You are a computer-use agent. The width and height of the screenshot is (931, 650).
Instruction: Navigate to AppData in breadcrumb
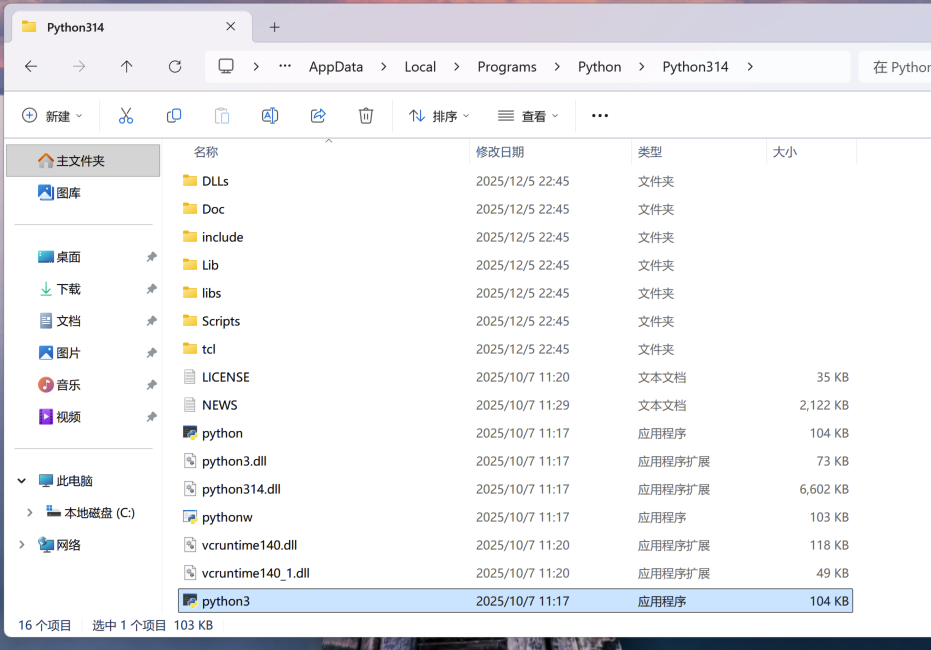click(x=336, y=66)
